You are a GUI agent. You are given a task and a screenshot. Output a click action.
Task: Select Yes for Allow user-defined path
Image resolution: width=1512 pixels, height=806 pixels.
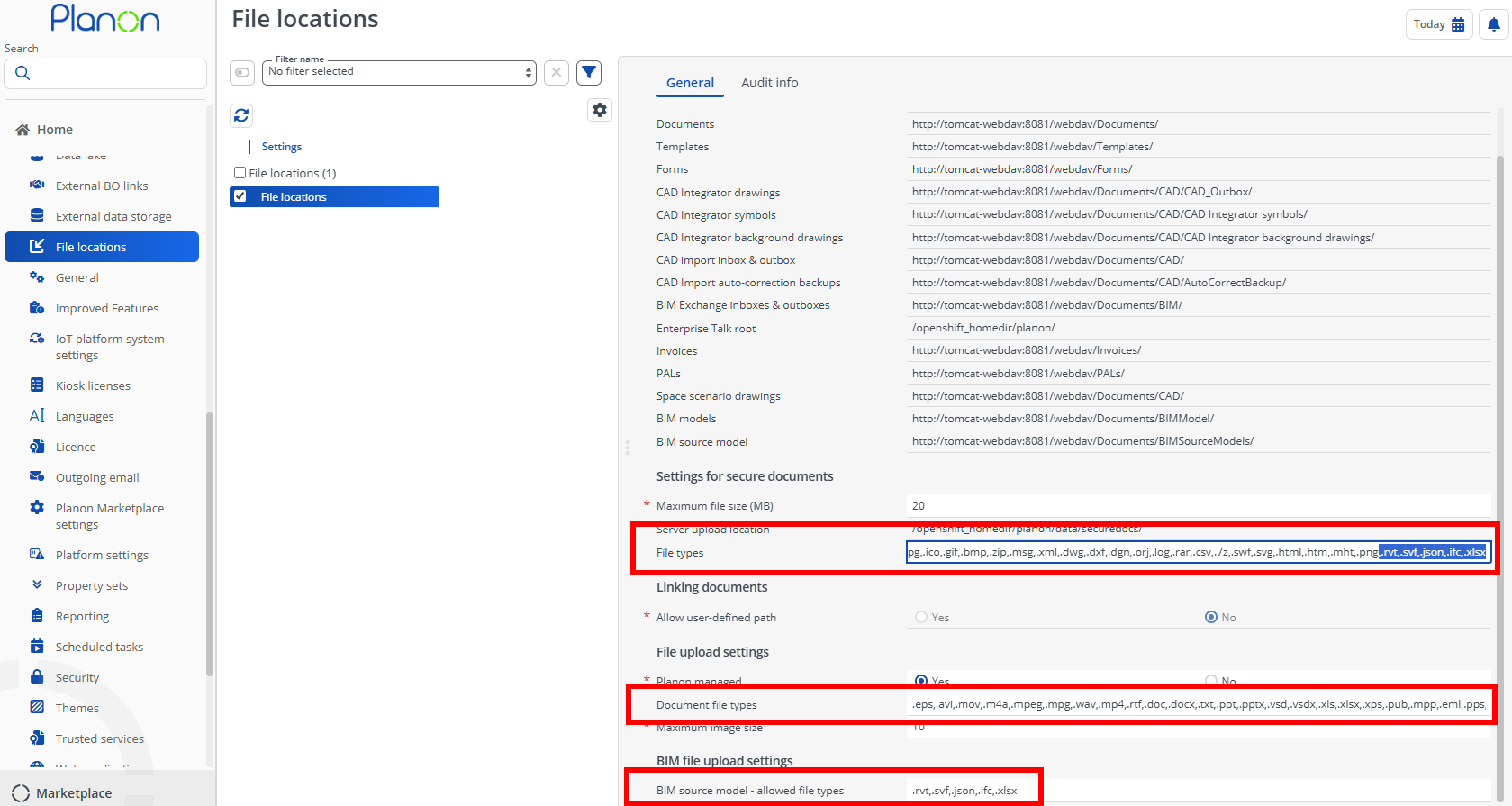[x=921, y=617]
